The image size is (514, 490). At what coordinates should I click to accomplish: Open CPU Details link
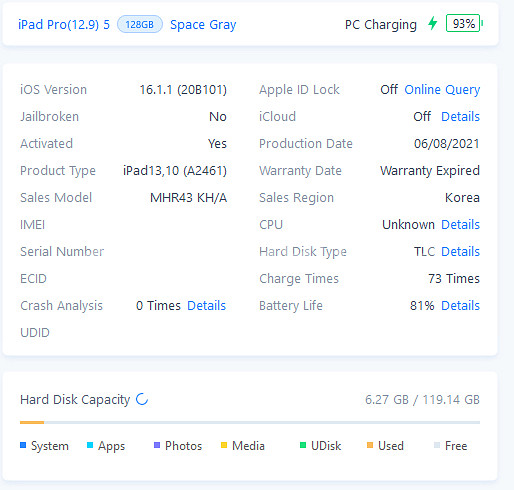pyautogui.click(x=460, y=225)
